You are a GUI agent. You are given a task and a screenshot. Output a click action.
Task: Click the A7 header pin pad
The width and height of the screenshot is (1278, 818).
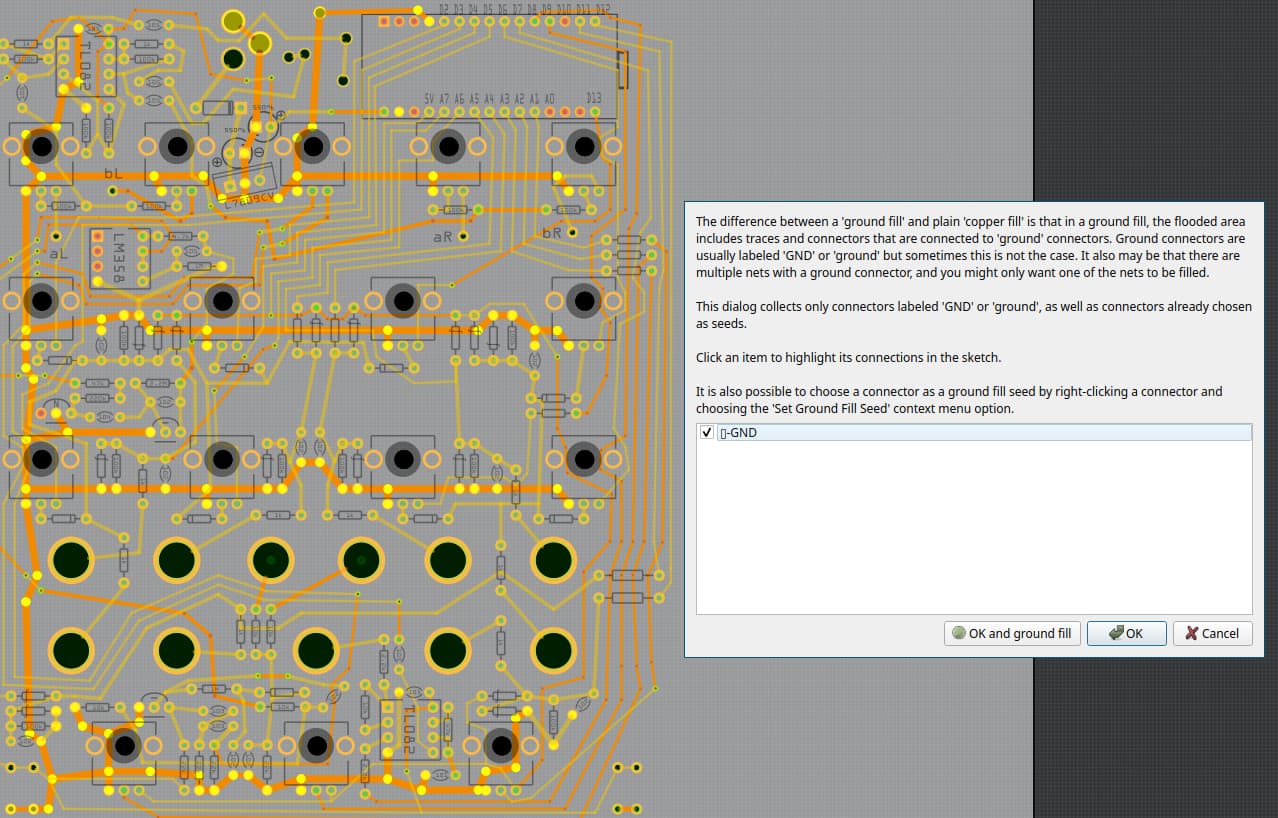[x=444, y=112]
